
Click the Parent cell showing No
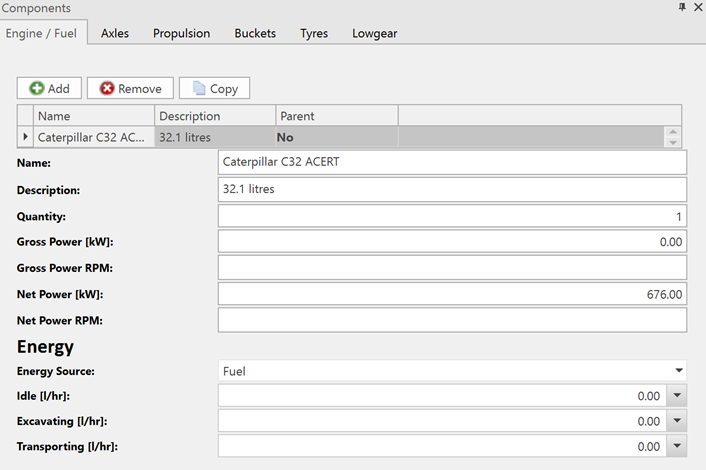[337, 137]
